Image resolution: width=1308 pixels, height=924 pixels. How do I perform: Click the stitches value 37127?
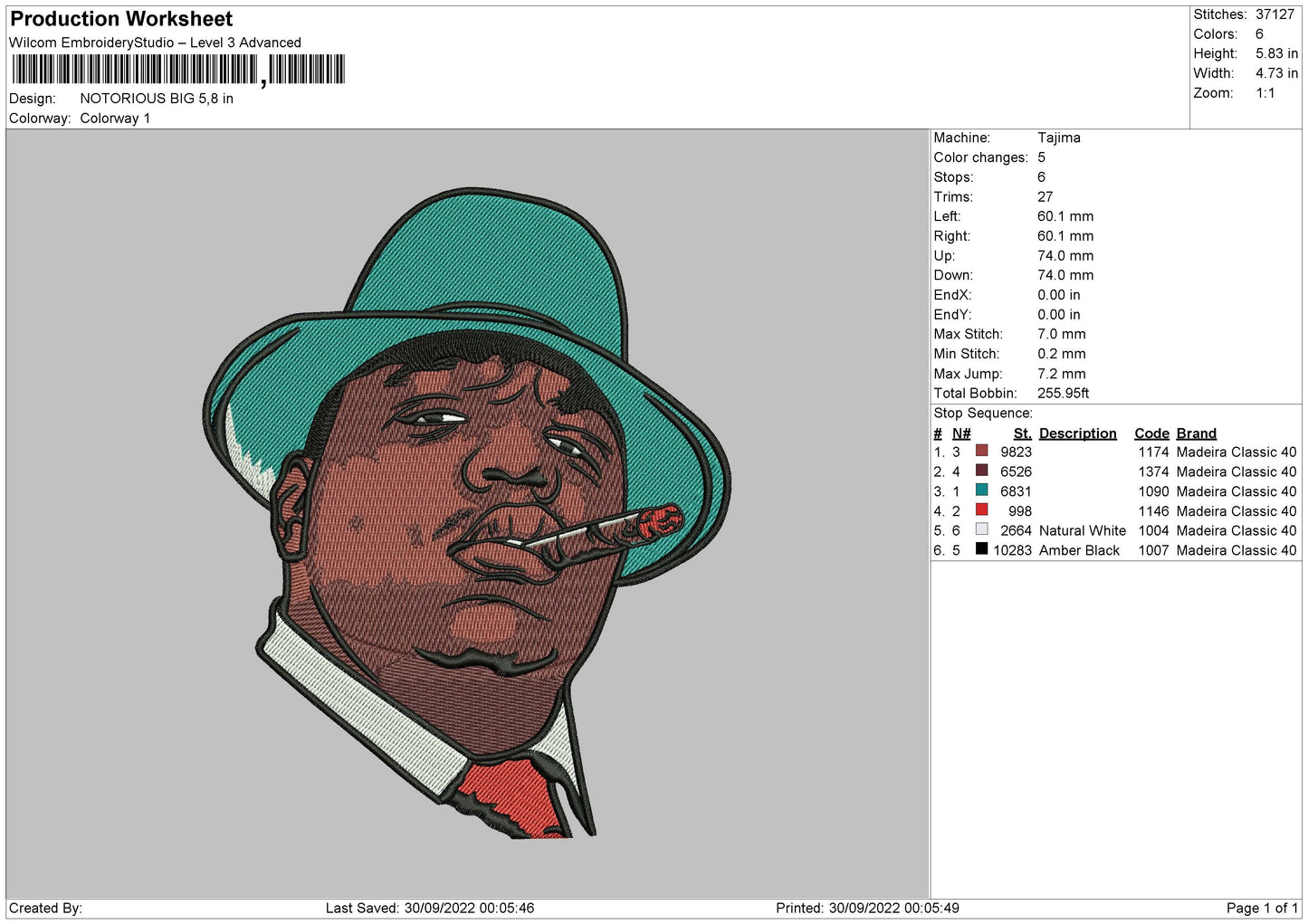[x=1275, y=14]
